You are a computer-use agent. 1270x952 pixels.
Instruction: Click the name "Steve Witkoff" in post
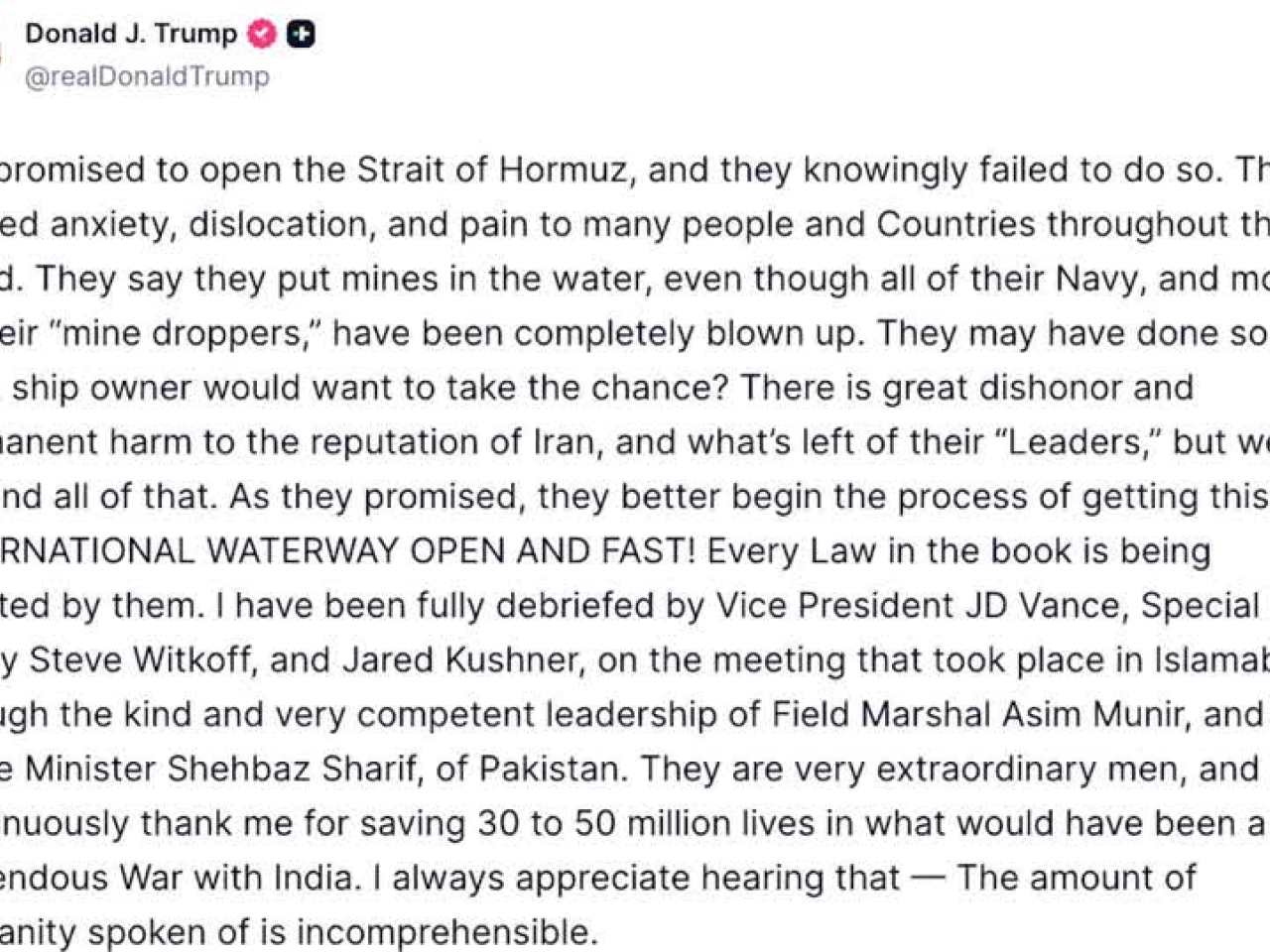tap(141, 660)
